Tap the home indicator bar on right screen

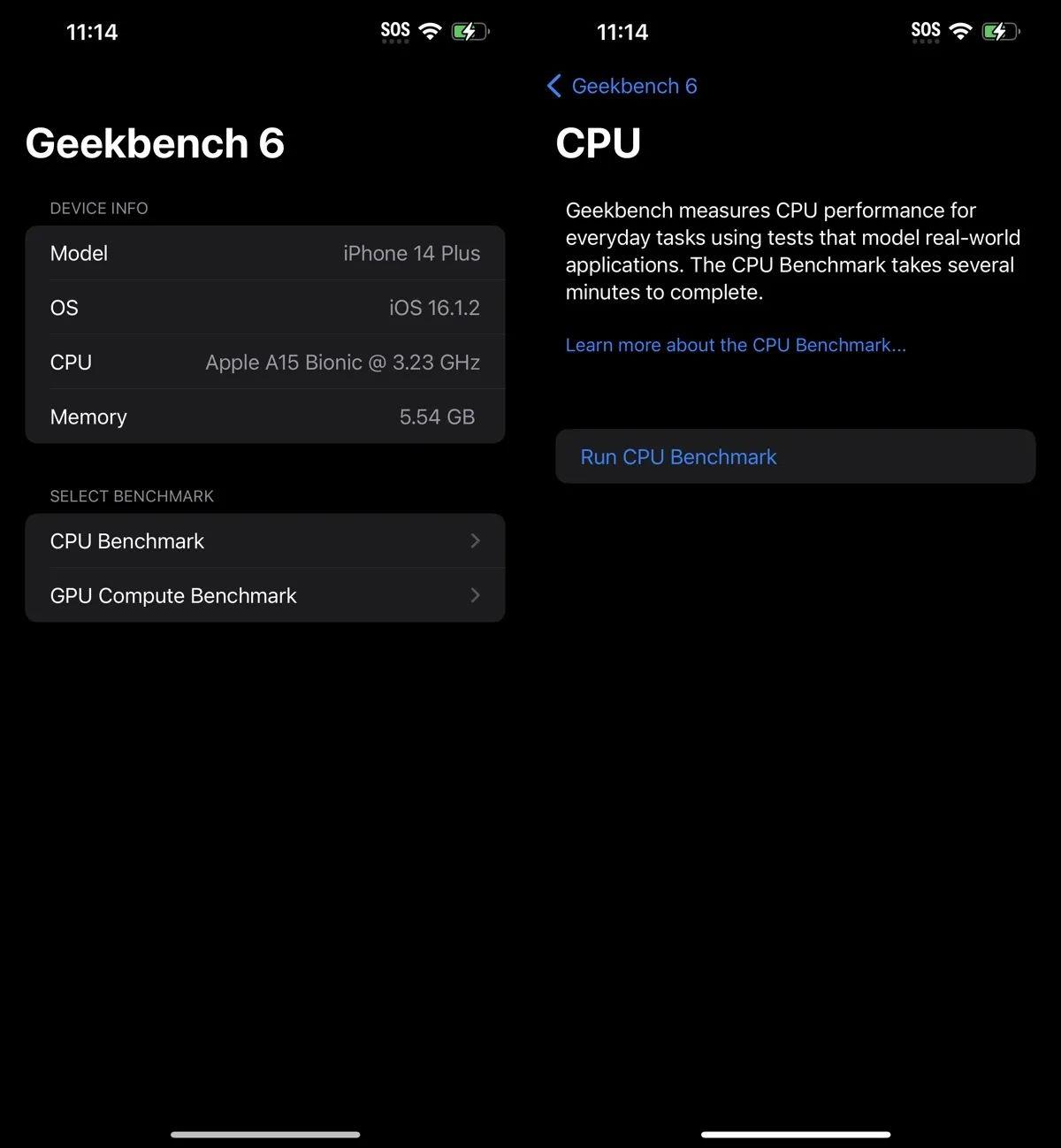tap(796, 1134)
